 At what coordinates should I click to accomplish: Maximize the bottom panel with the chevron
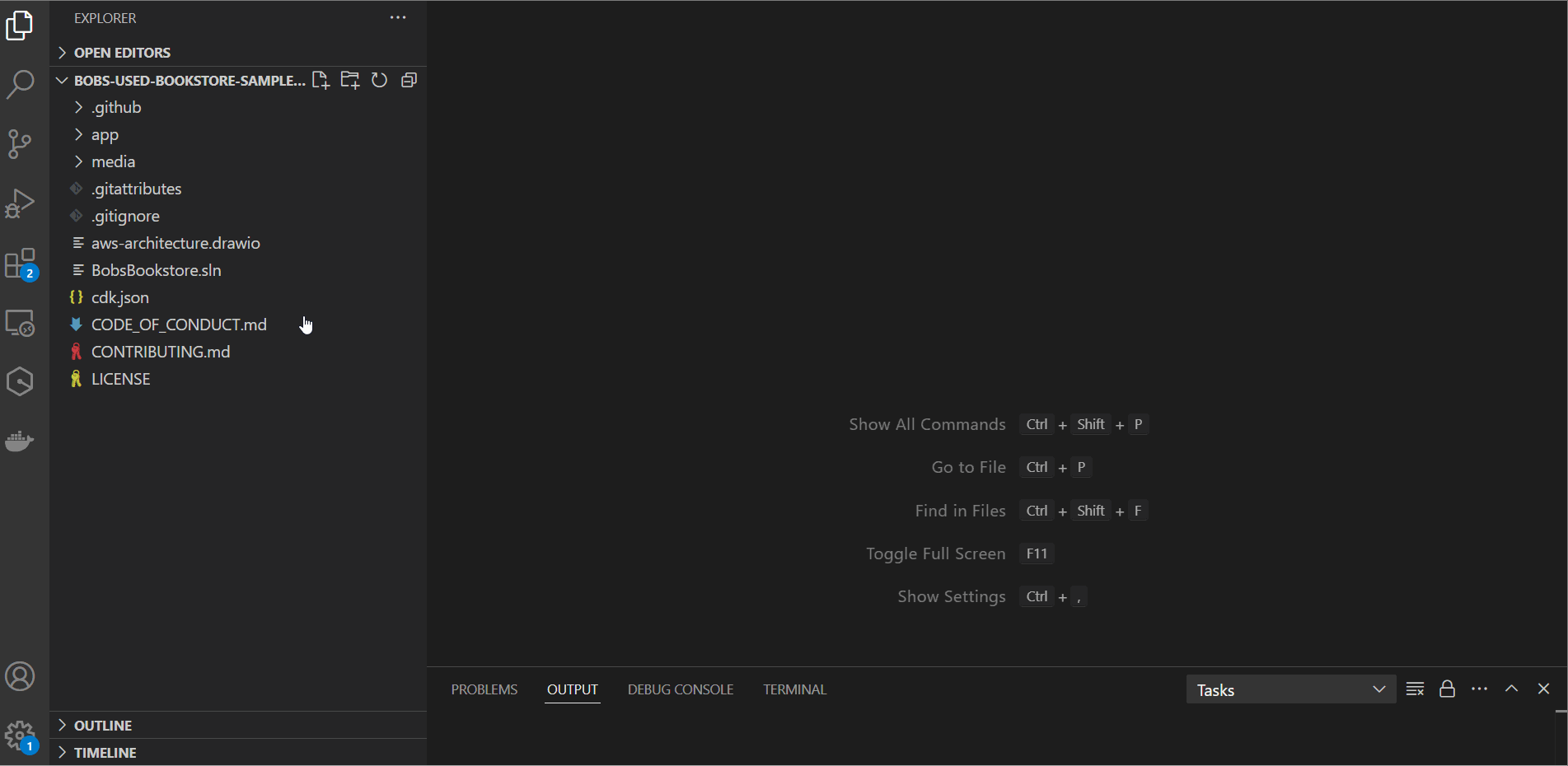(x=1512, y=689)
